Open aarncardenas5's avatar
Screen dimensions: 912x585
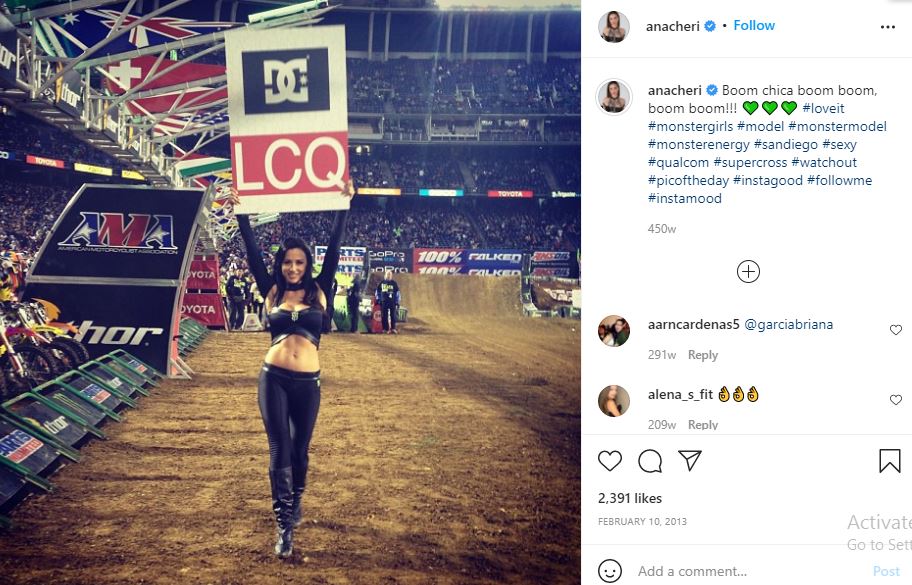(614, 331)
